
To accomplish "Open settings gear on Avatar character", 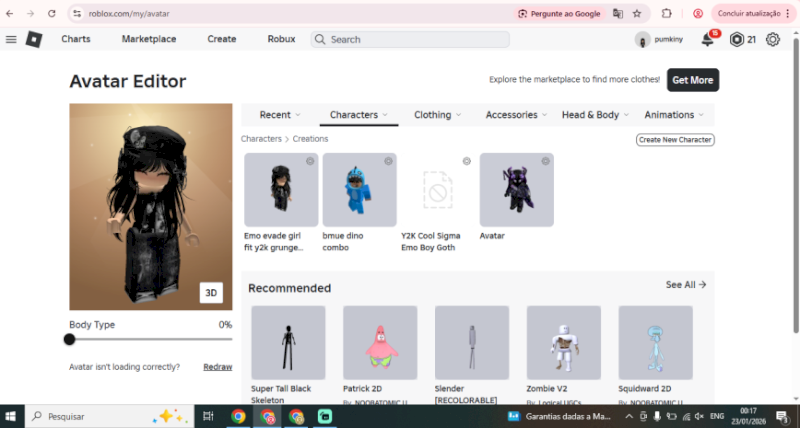I will click(545, 161).
